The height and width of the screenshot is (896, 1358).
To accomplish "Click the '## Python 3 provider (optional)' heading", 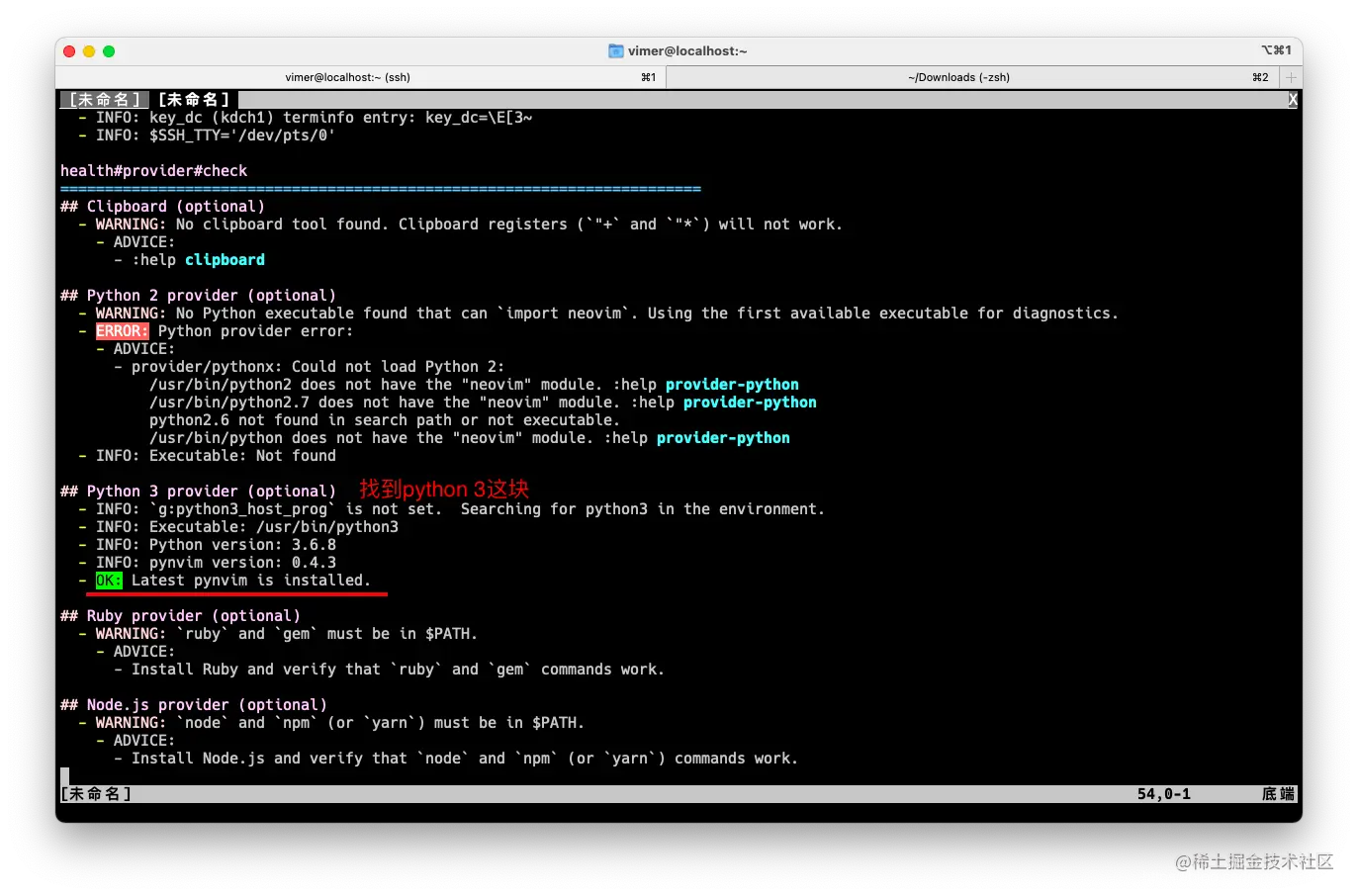I will (198, 492).
